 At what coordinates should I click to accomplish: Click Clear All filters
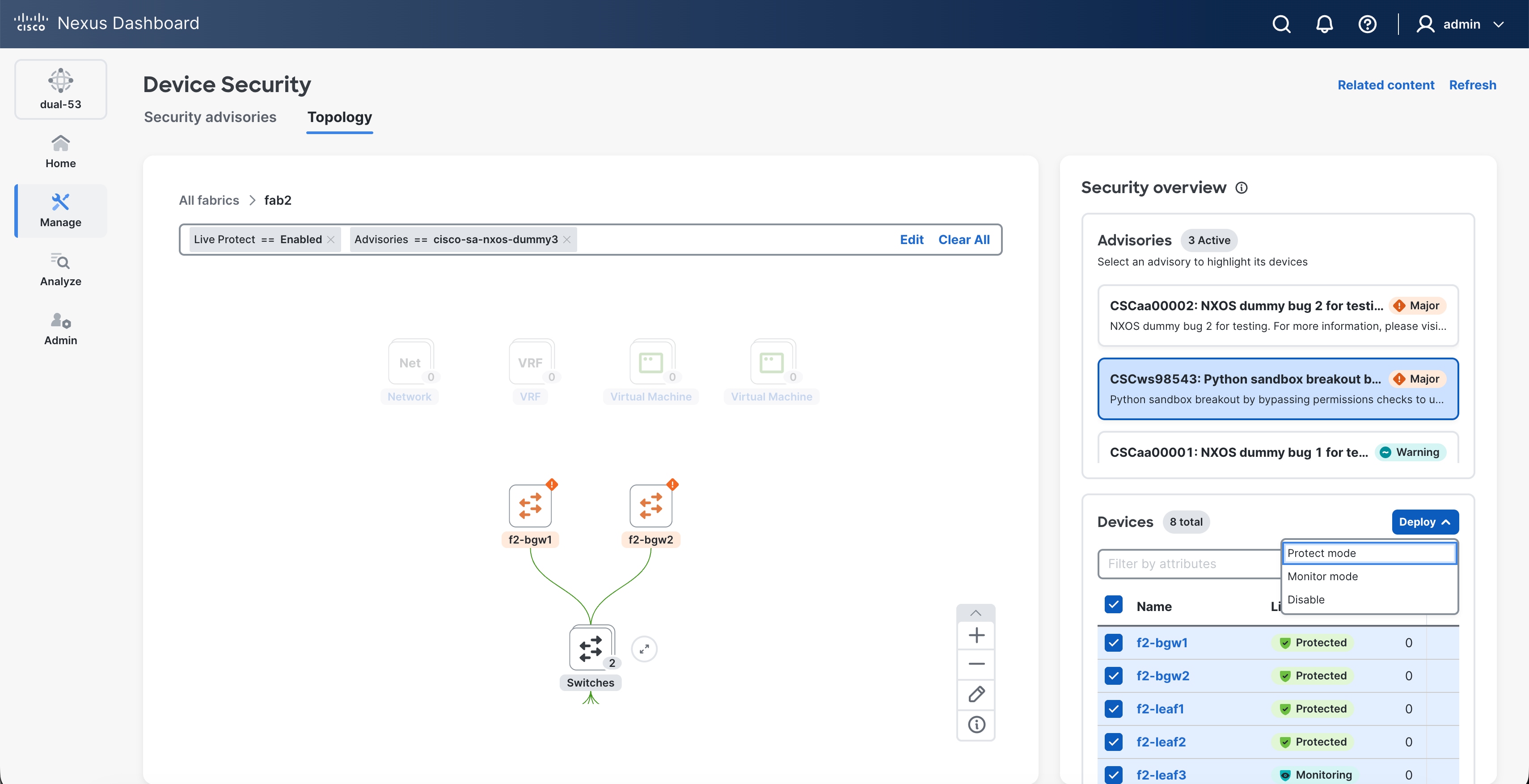963,239
